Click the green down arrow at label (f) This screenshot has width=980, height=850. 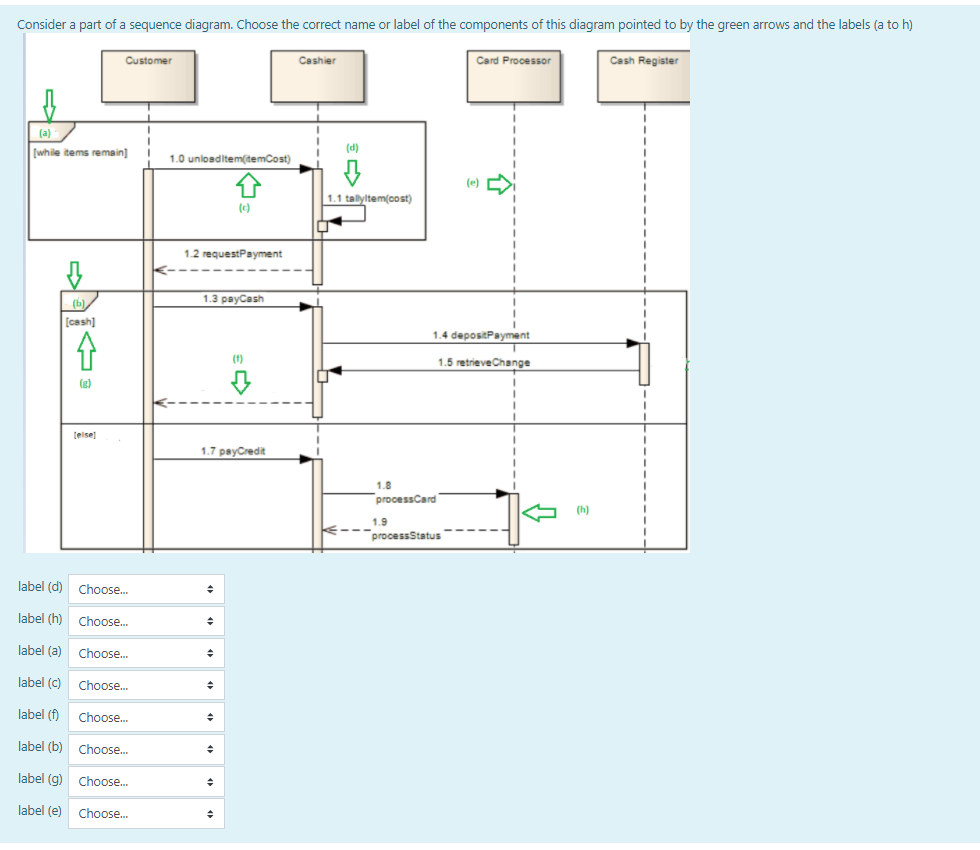point(240,380)
